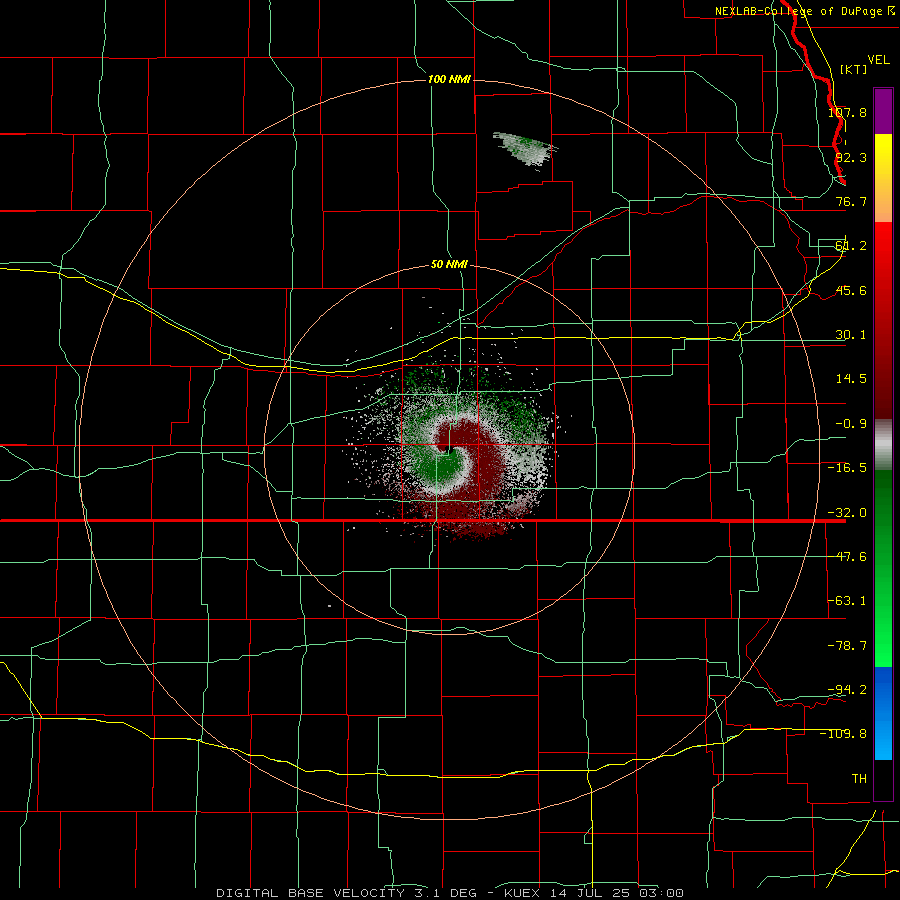This screenshot has width=900, height=900.
Task: Click the 100 NMI range ring label
Action: point(449,79)
